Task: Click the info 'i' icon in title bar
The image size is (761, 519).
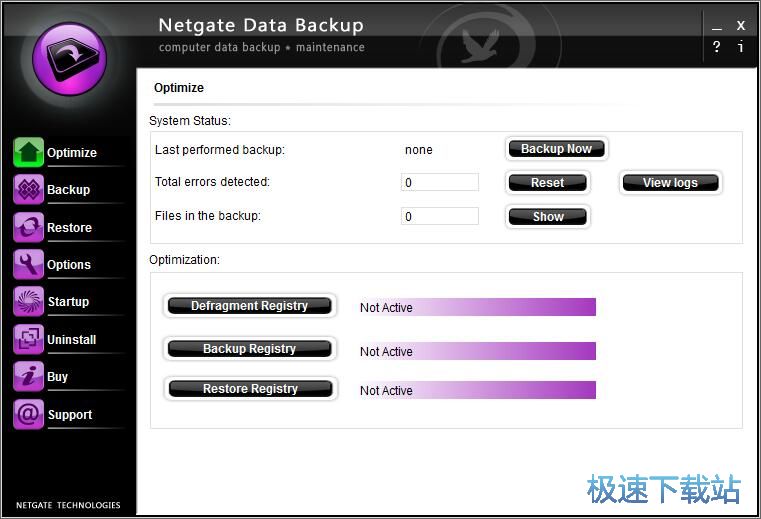Action: 741,47
